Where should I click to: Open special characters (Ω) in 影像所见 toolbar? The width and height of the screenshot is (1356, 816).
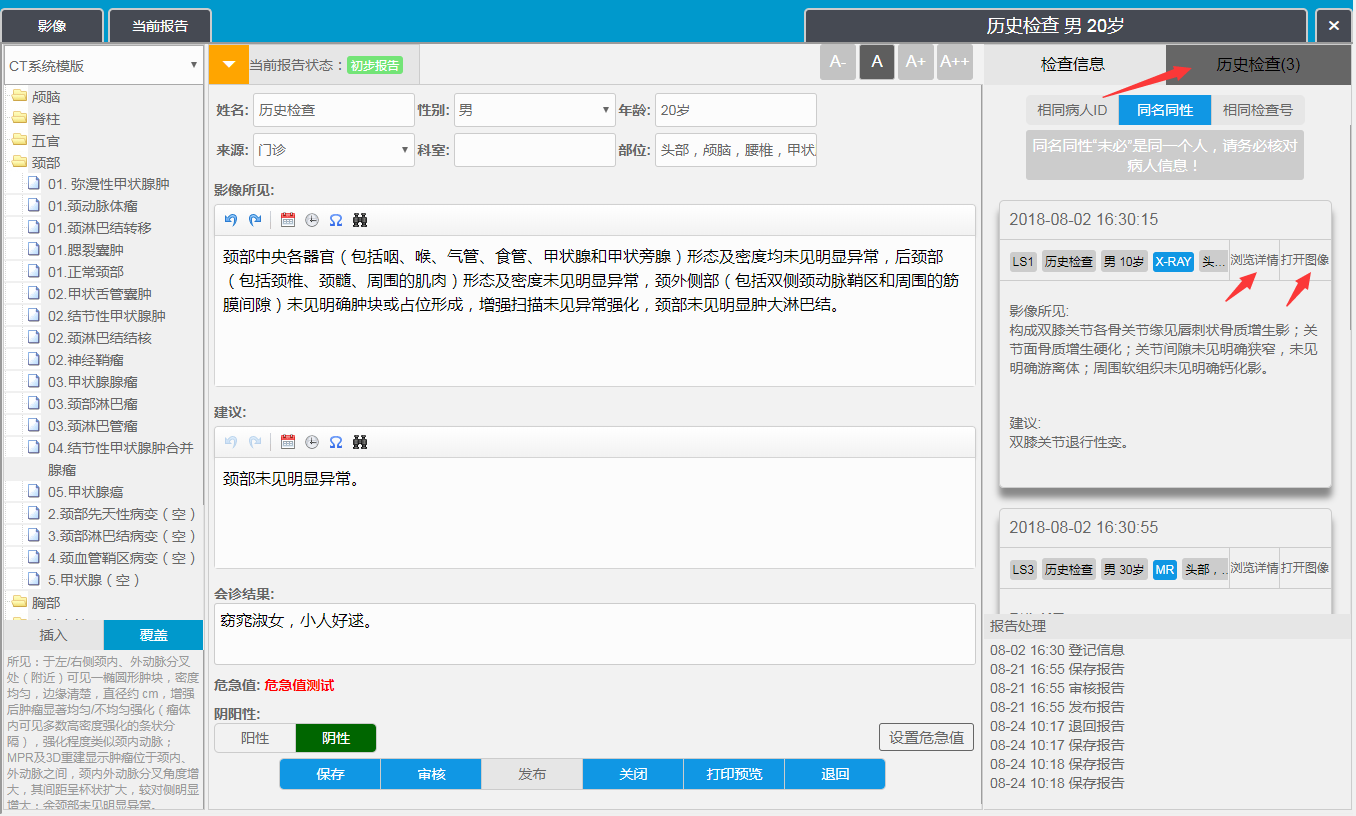click(336, 220)
